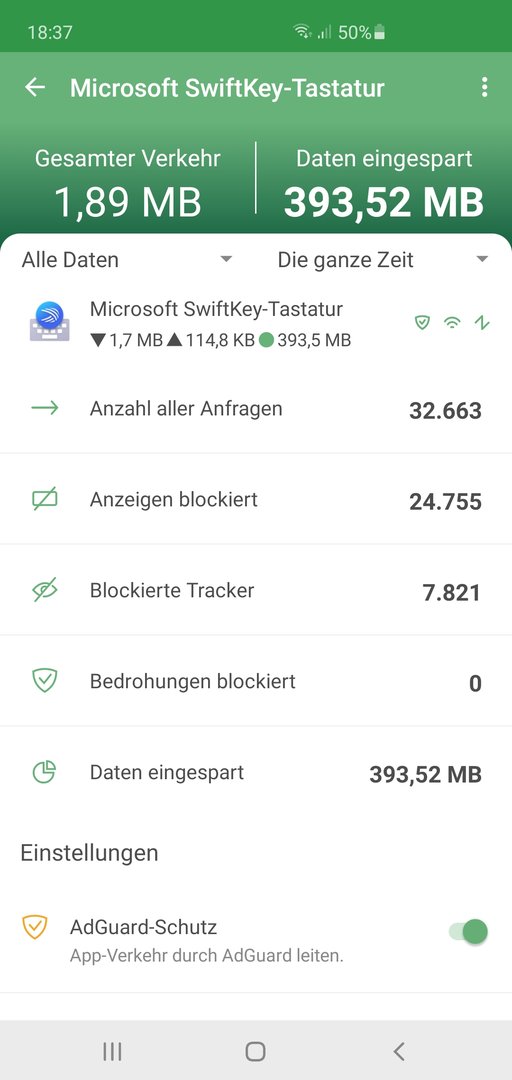512x1080 pixels.
Task: Open the Alle Daten dropdown
Action: tap(127, 260)
